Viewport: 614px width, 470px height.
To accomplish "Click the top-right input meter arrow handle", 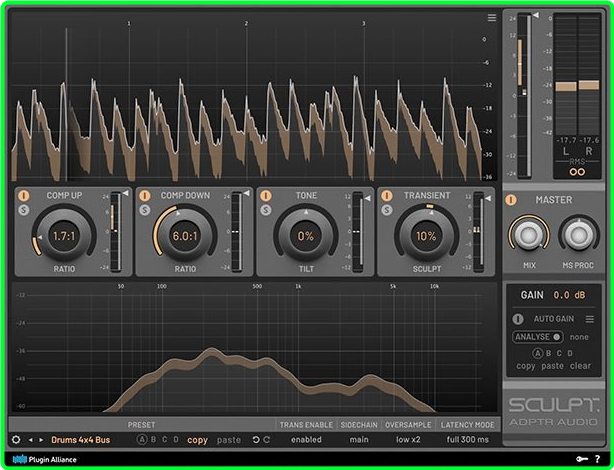I will (536, 15).
